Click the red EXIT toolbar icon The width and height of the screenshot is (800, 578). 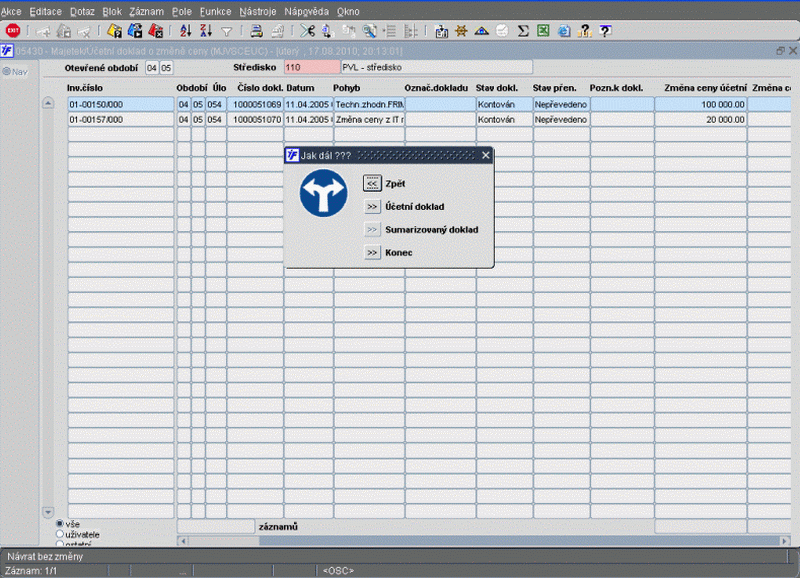[x=13, y=31]
